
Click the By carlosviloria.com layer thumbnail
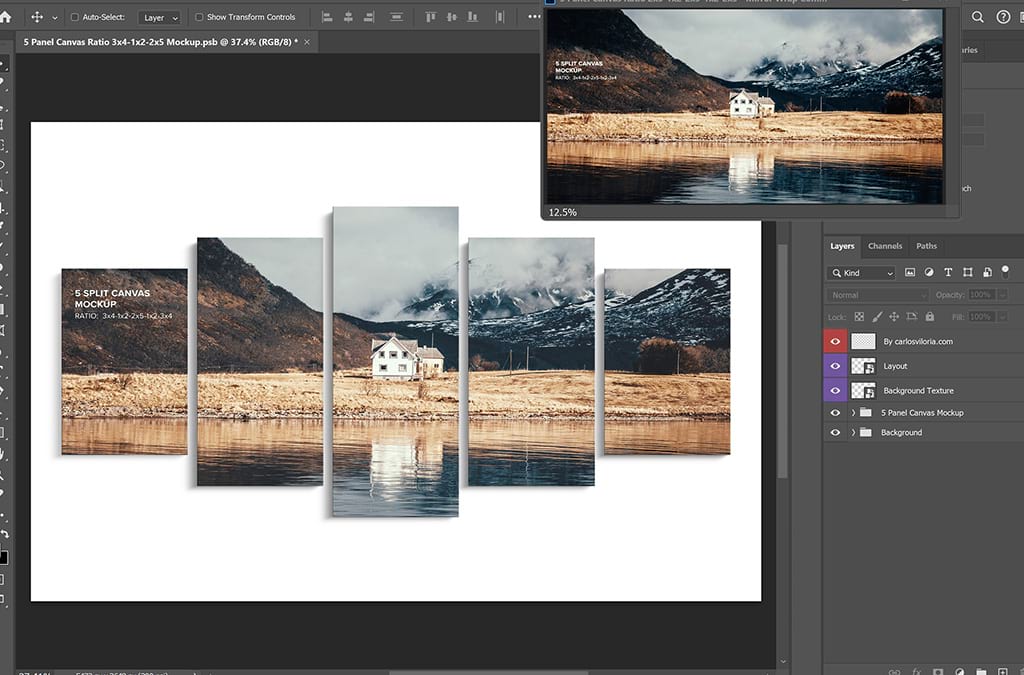point(863,341)
